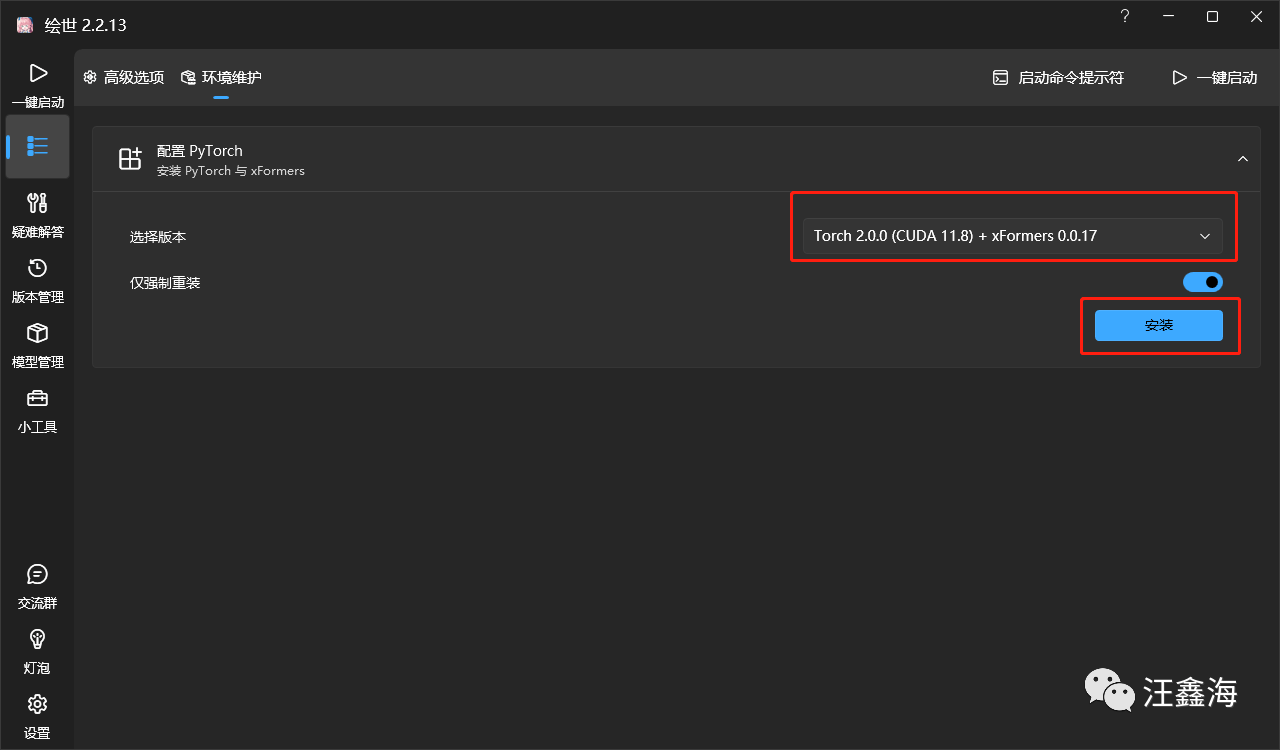1280x750 pixels.
Task: Click the 配置 PyTorch heading
Action: click(200, 151)
